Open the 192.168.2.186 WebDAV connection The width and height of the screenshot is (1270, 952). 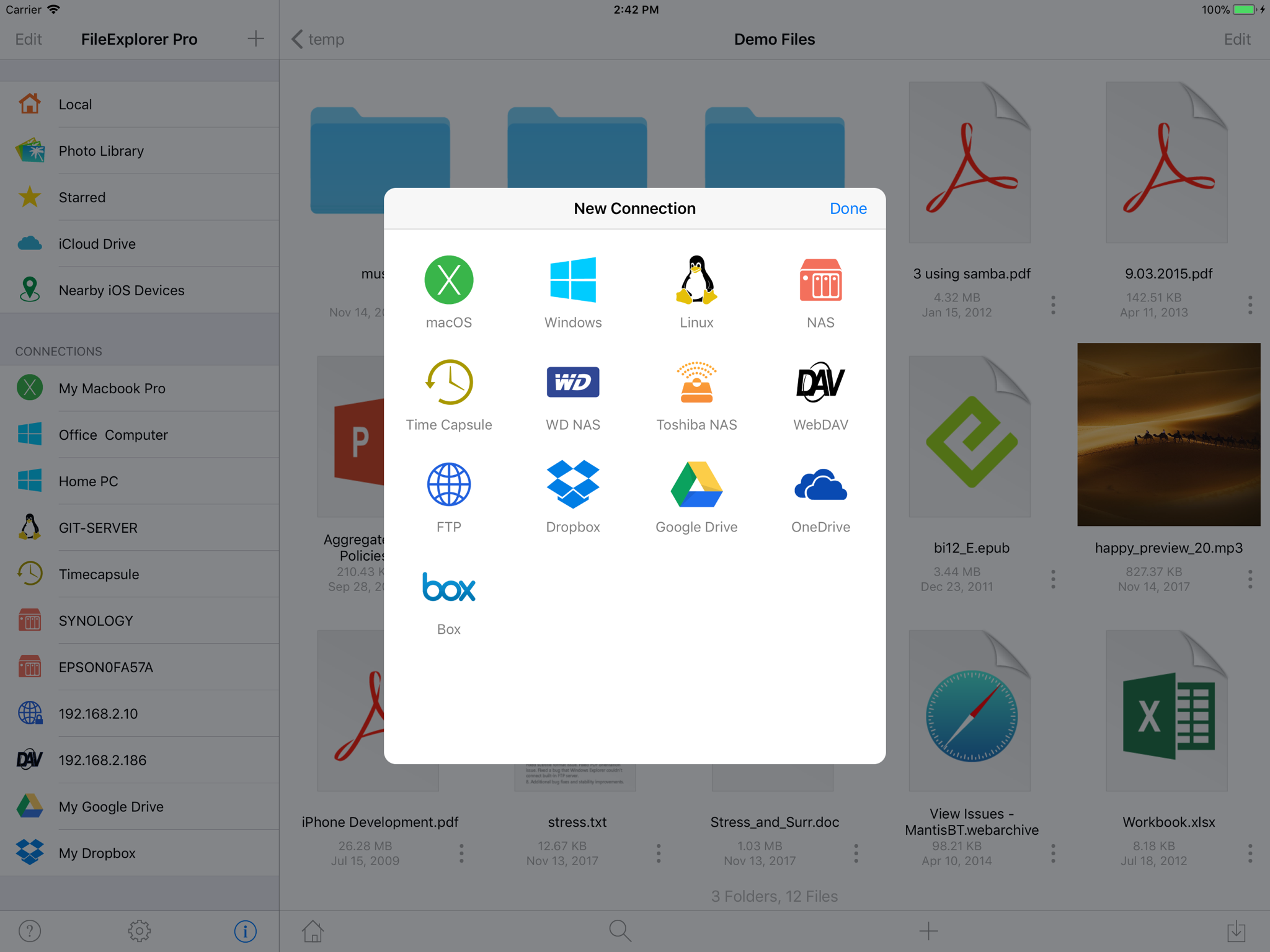(140, 760)
